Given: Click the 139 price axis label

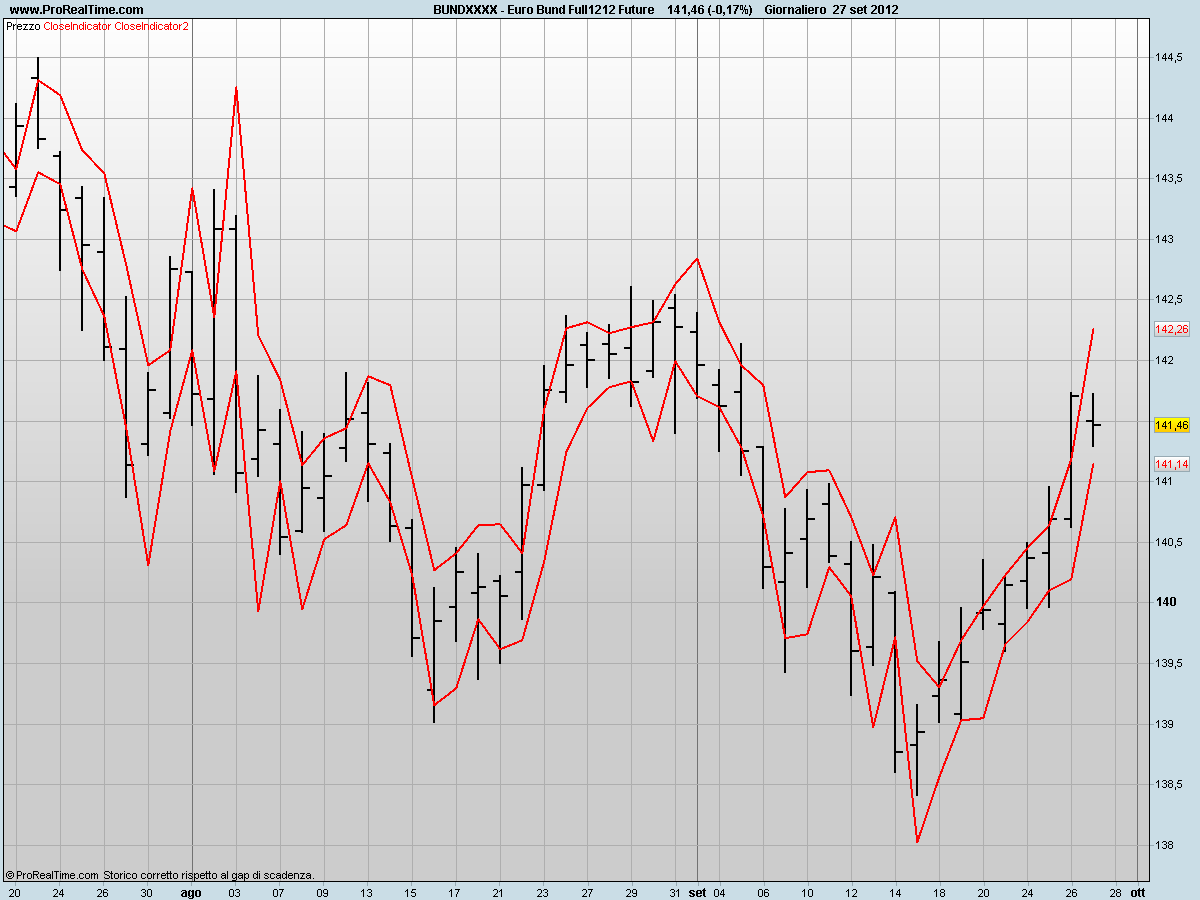Looking at the screenshot, I should point(1164,723).
